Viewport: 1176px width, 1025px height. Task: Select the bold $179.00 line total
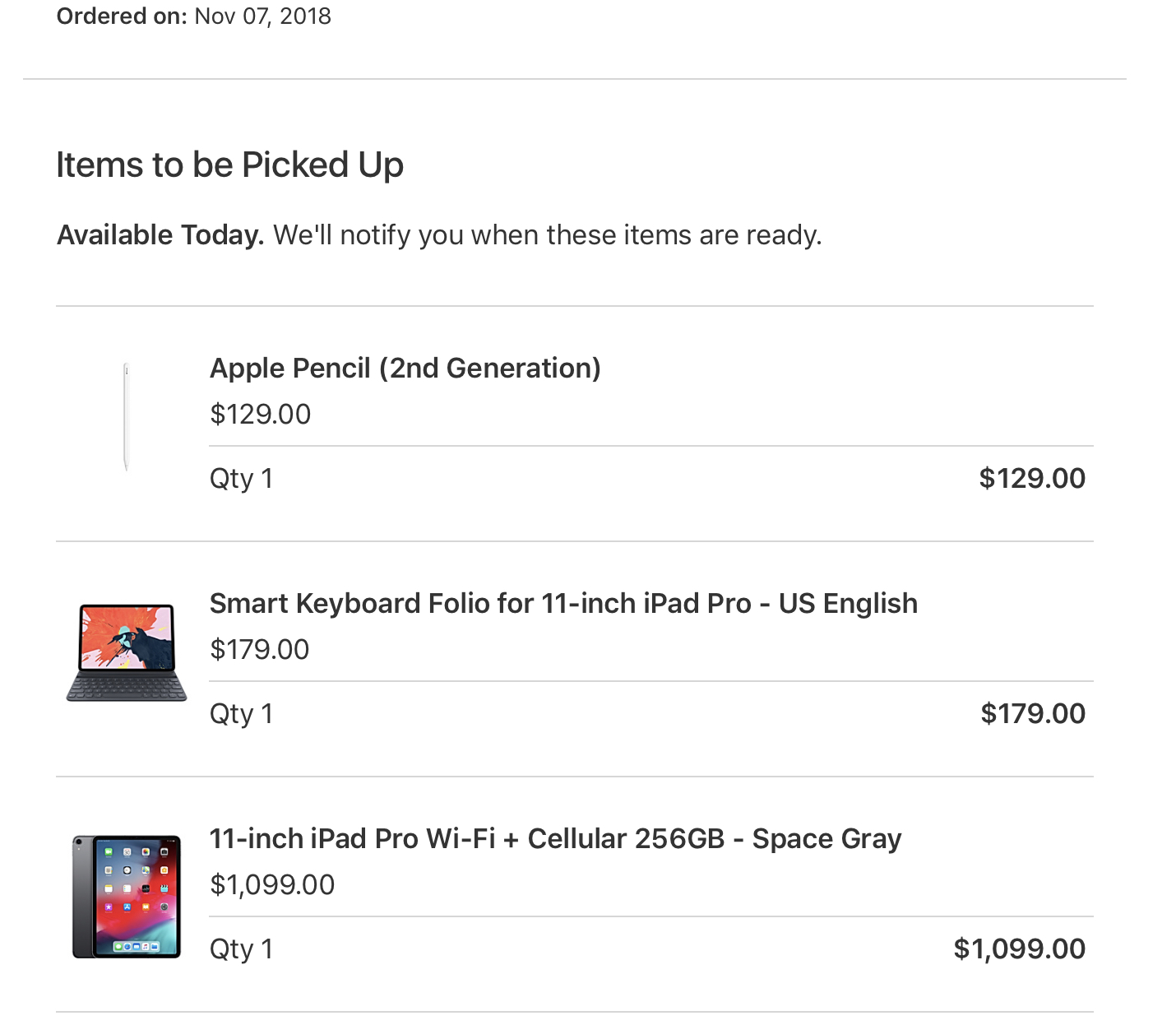[1033, 713]
